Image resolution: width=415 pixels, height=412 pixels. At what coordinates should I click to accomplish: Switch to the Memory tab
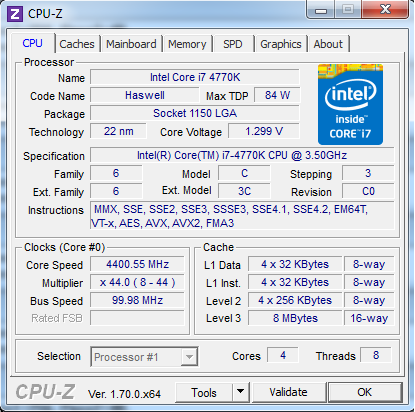(x=187, y=44)
